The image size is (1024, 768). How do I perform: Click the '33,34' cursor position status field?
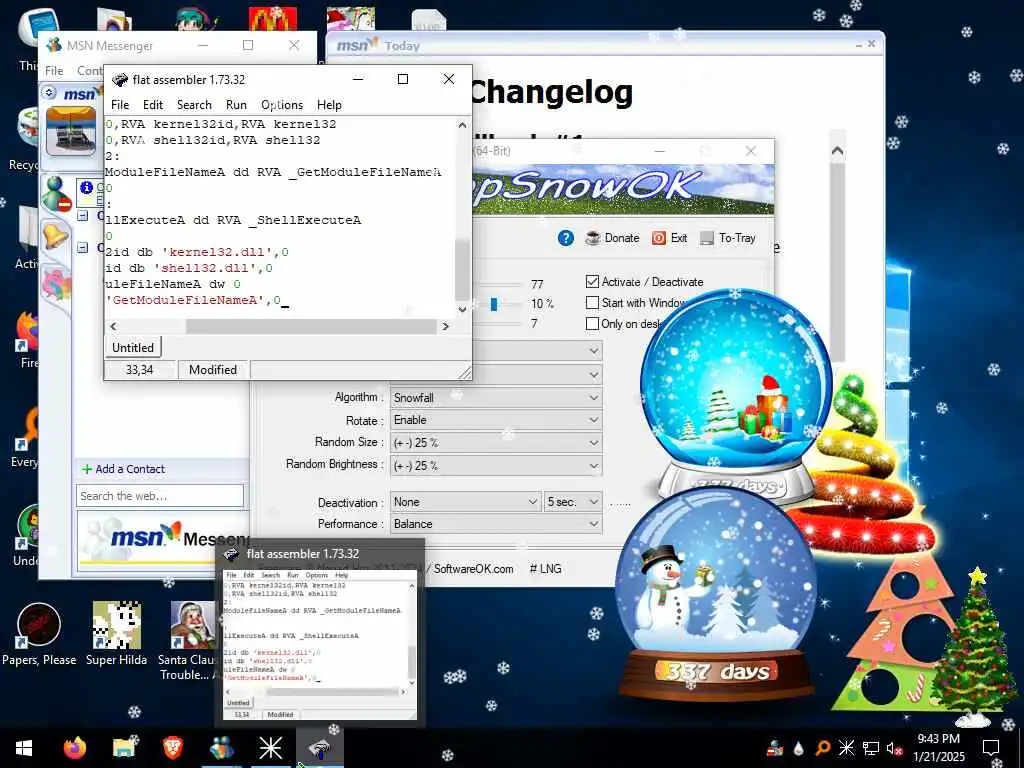pos(140,370)
